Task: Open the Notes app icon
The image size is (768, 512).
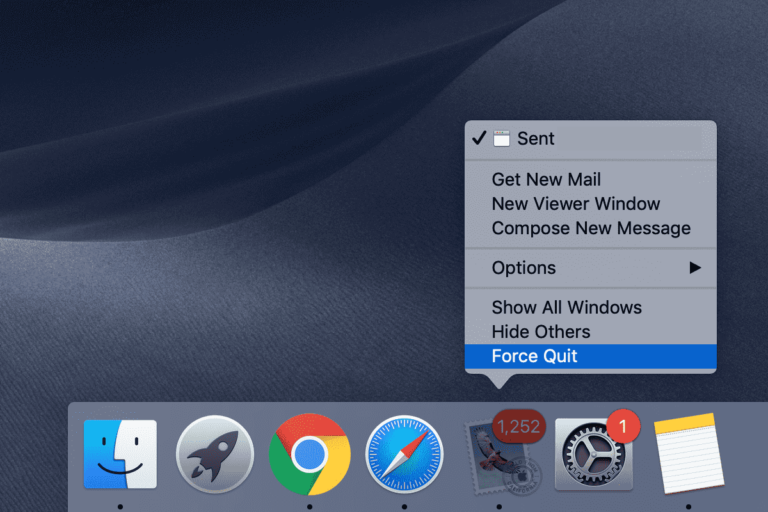Action: click(x=688, y=454)
